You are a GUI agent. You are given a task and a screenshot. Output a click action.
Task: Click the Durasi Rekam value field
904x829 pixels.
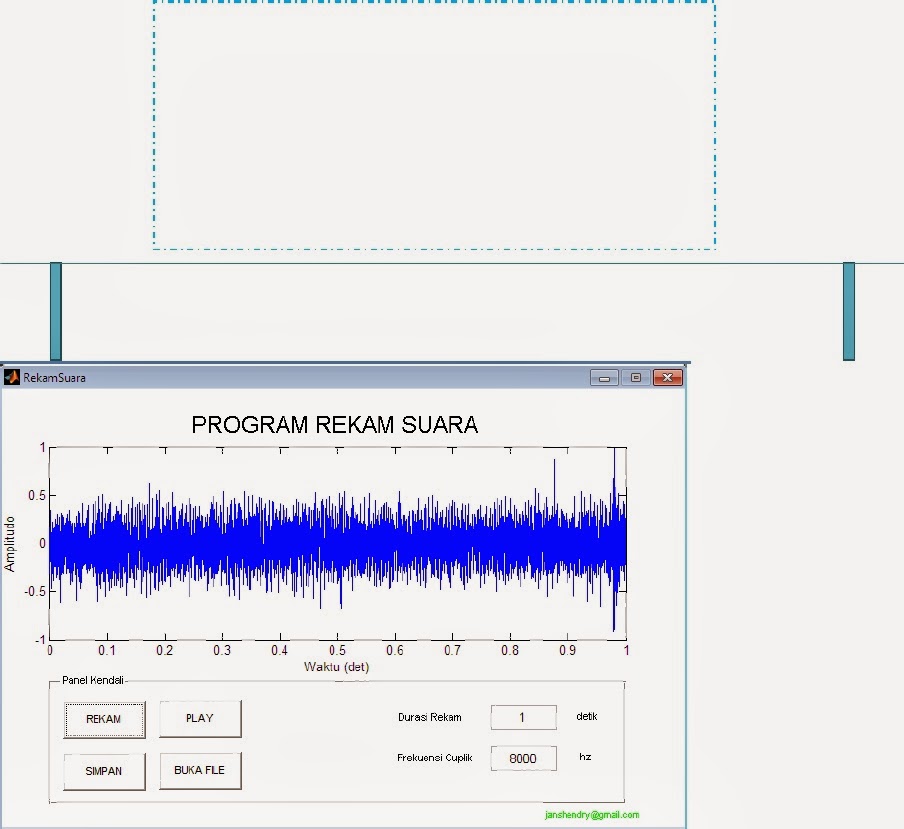coord(524,717)
